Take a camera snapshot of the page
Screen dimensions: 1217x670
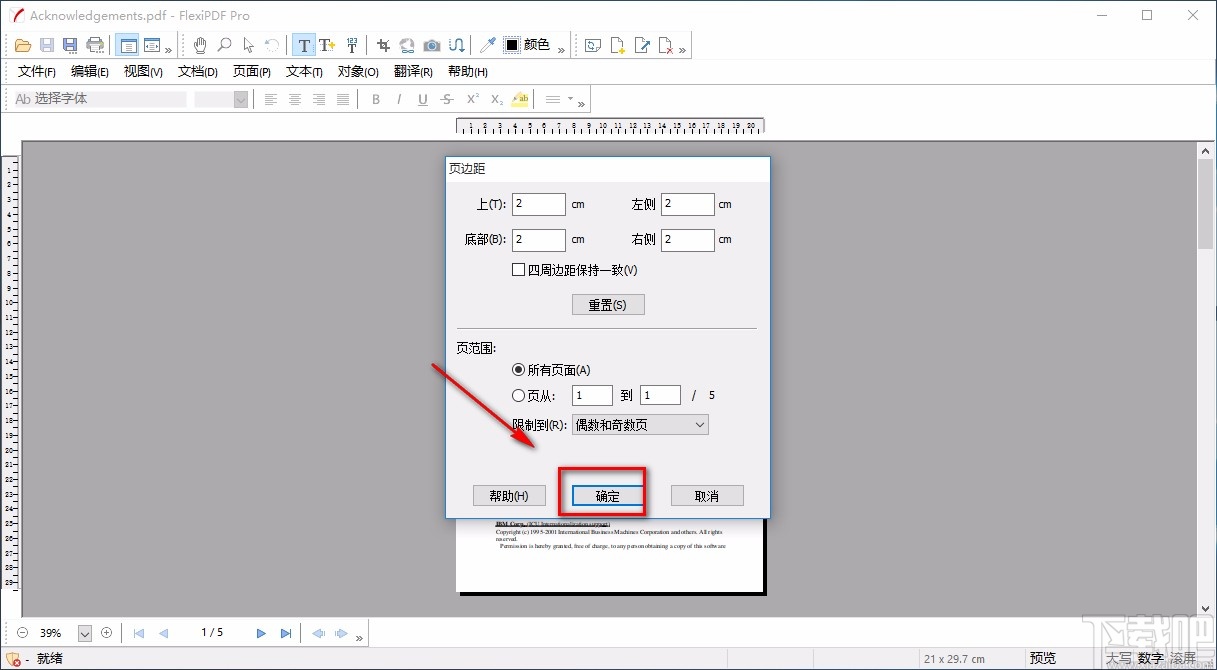point(431,44)
